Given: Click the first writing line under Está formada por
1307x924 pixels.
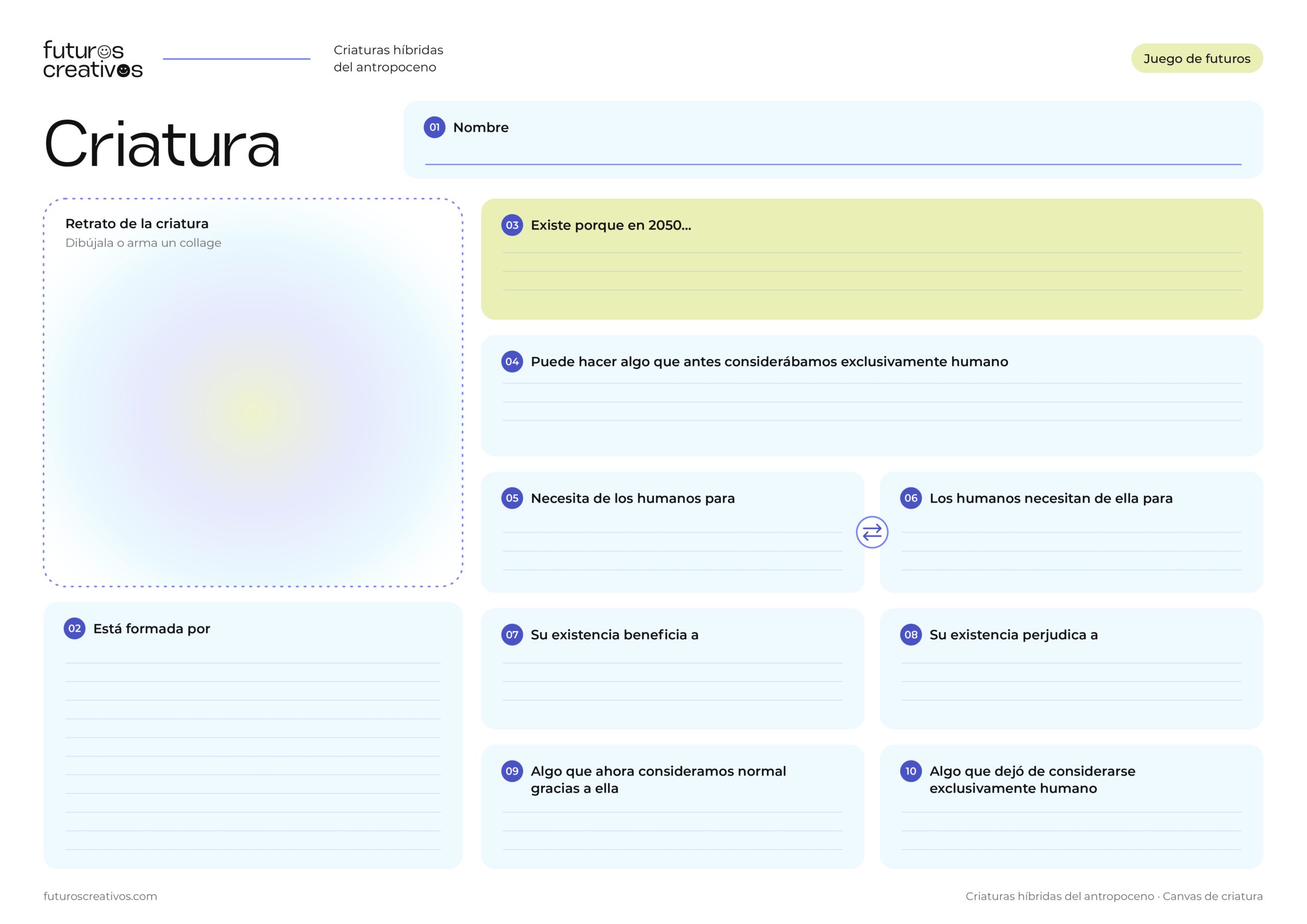Looking at the screenshot, I should 253,663.
